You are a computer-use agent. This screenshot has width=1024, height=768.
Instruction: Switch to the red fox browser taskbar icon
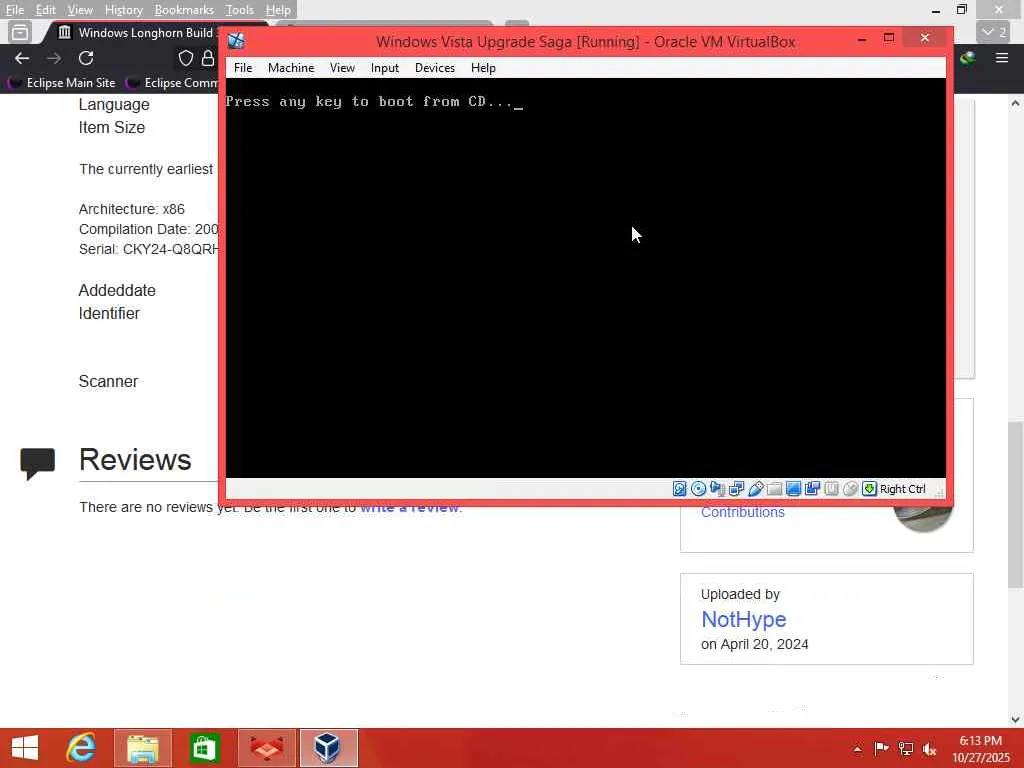(267, 748)
